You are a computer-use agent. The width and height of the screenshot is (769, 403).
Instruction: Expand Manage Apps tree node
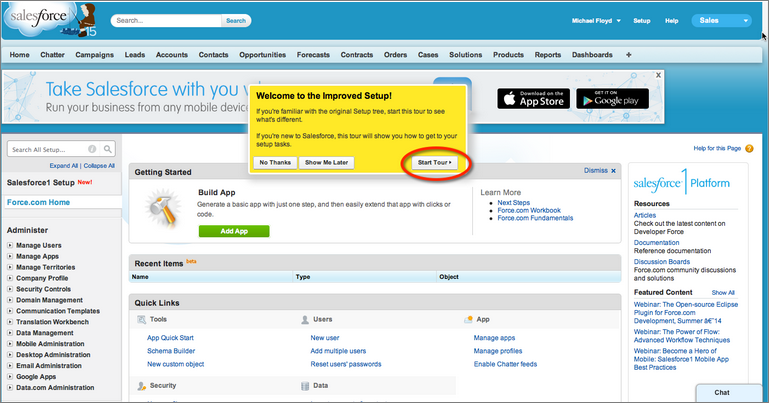(10, 256)
